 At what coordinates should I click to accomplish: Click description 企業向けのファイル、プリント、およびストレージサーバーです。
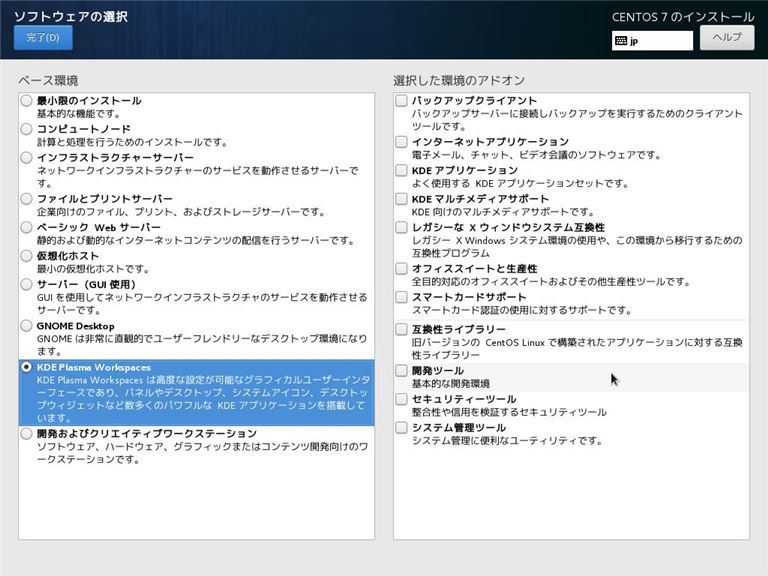pyautogui.click(x=181, y=212)
